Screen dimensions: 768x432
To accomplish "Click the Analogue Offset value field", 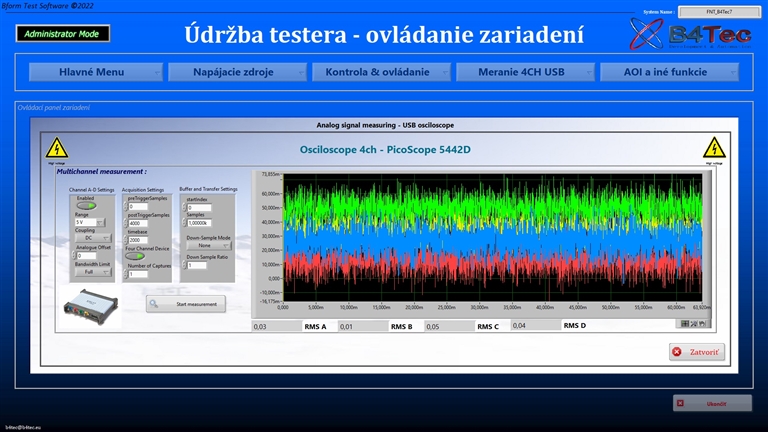I will (x=86, y=256).
